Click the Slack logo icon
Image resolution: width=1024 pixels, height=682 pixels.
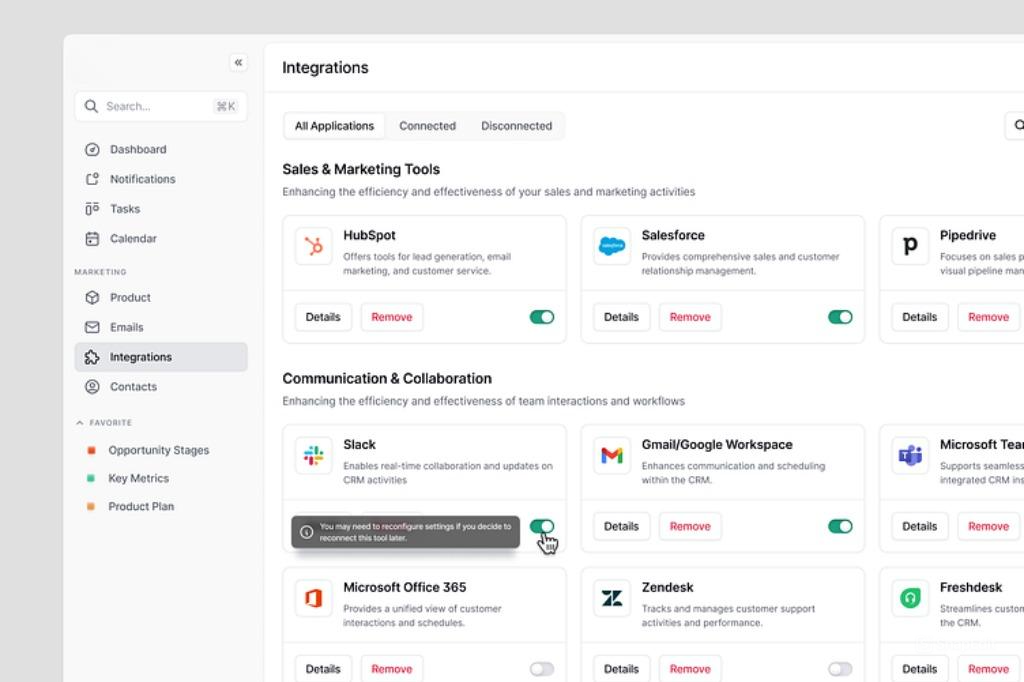[313, 455]
